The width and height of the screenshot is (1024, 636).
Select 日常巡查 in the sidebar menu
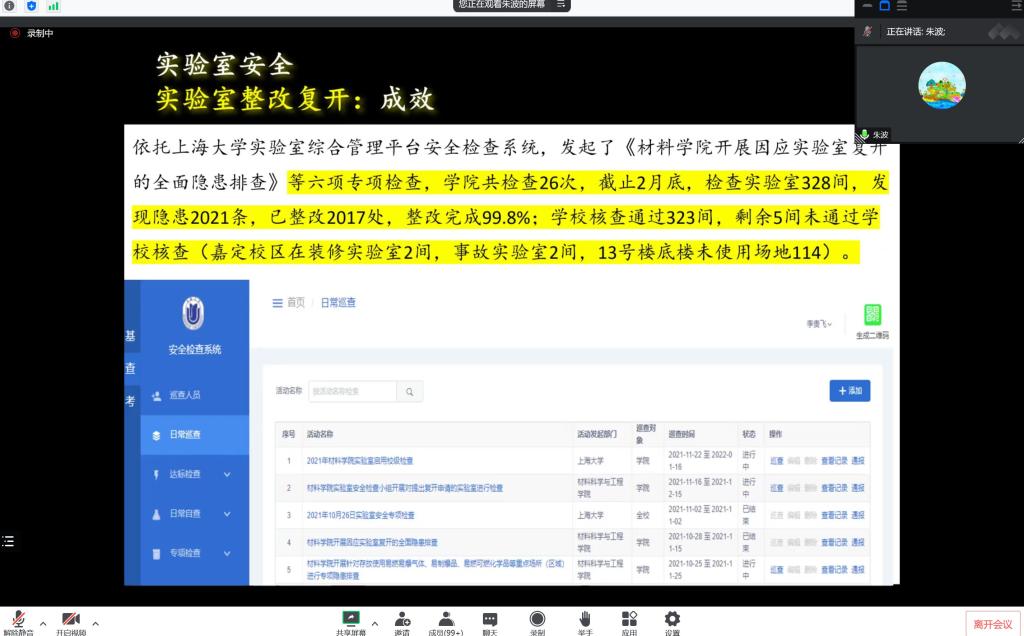pyautogui.click(x=184, y=434)
